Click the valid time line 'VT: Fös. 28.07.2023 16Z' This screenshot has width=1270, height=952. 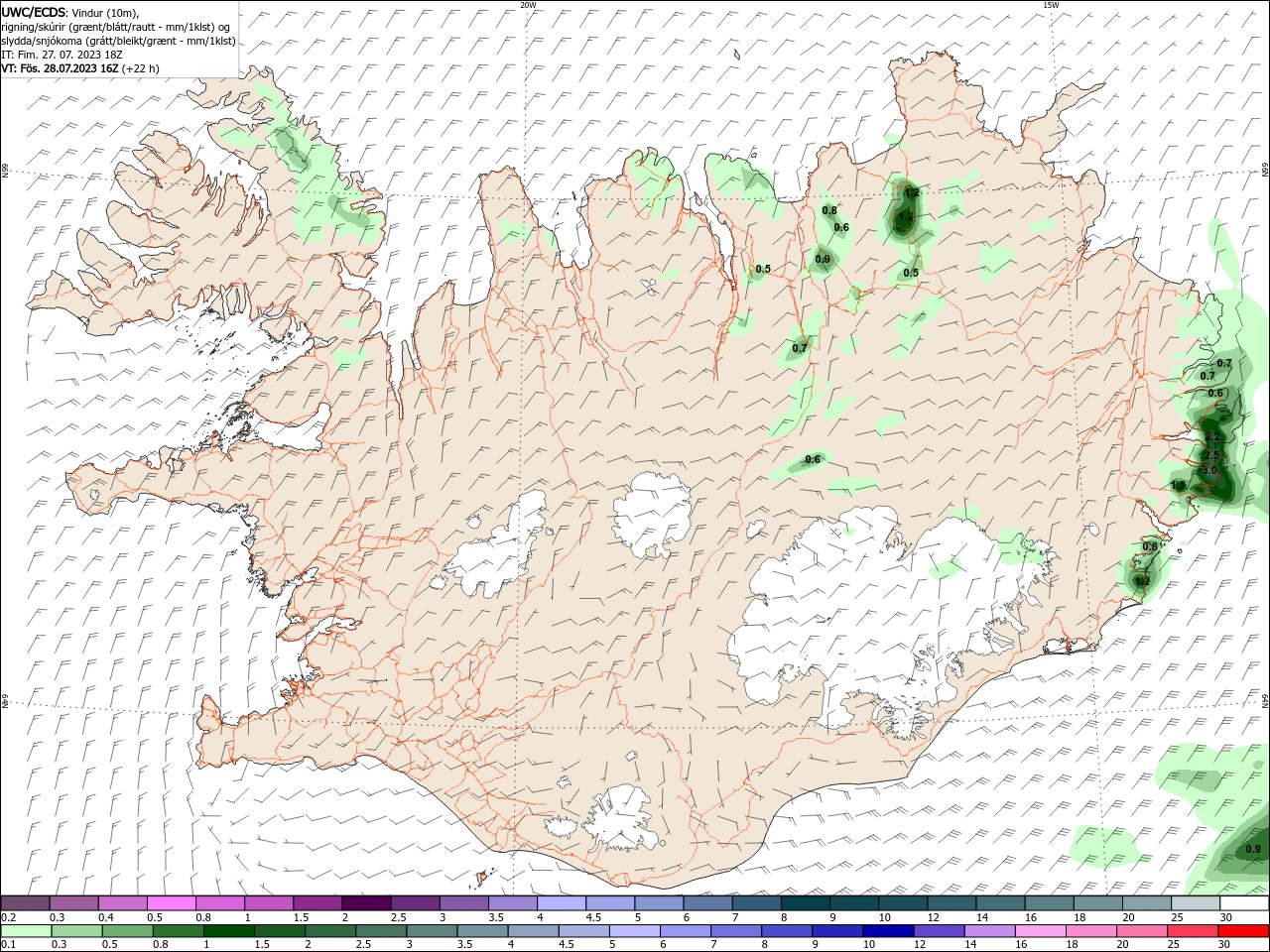coord(61,68)
